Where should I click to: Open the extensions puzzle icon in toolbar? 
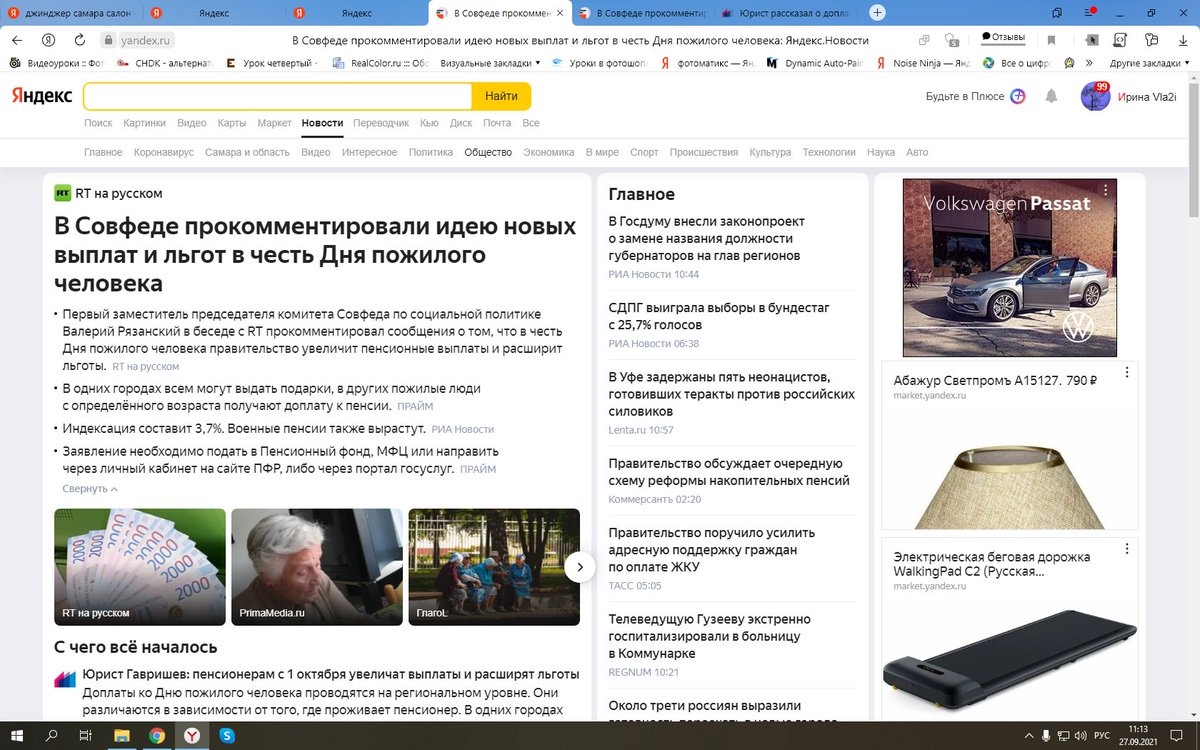(x=1153, y=41)
